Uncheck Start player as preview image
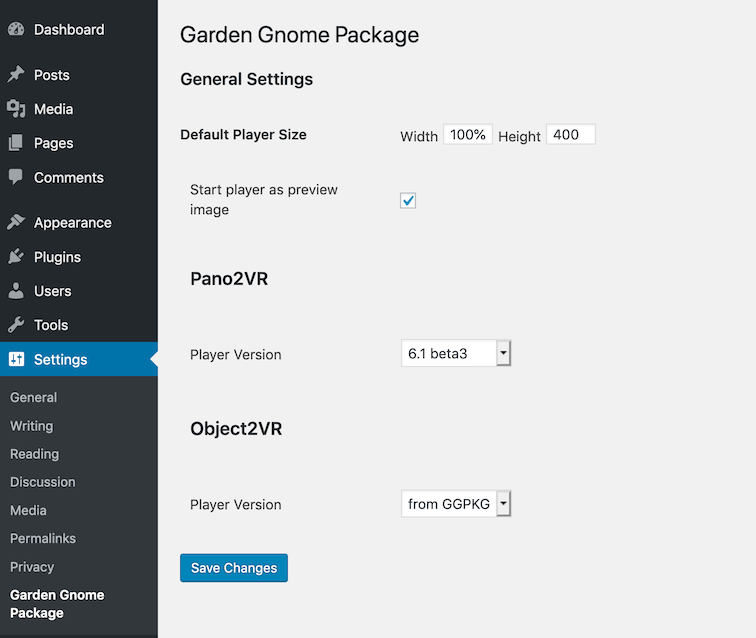The width and height of the screenshot is (756, 638). (x=408, y=200)
